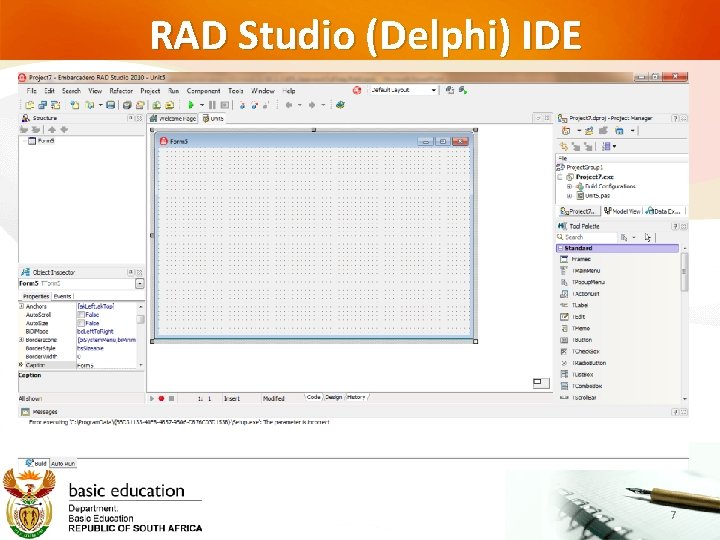Switch to the Model View tab
Screen dimensions: 720x540
(622, 211)
